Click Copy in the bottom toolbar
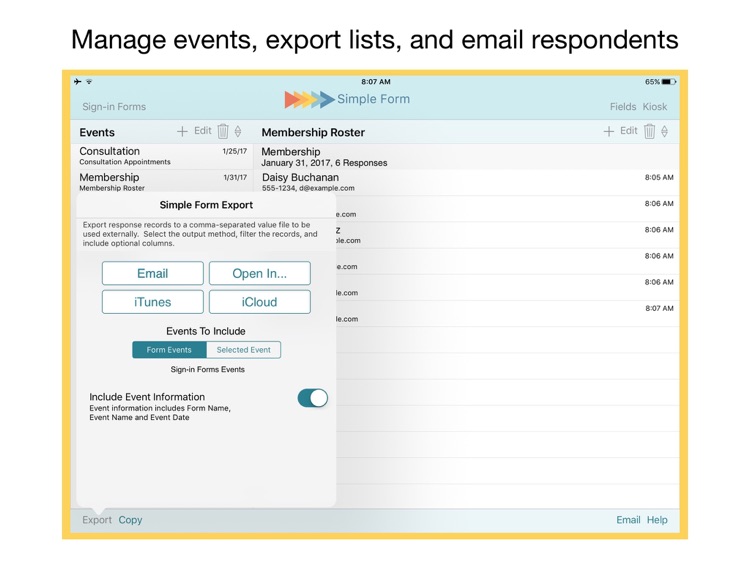The height and width of the screenshot is (563, 750). coord(130,520)
